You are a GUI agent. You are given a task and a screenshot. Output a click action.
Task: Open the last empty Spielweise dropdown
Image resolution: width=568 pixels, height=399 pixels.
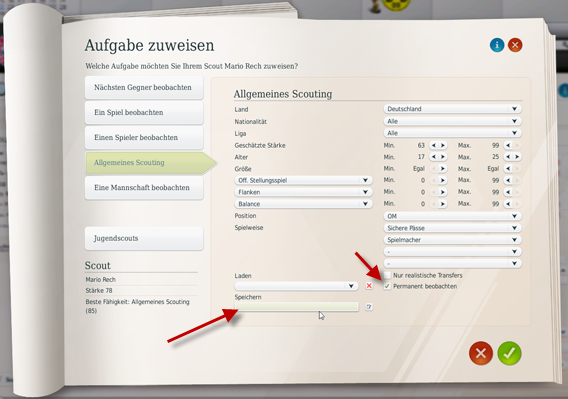tap(452, 263)
